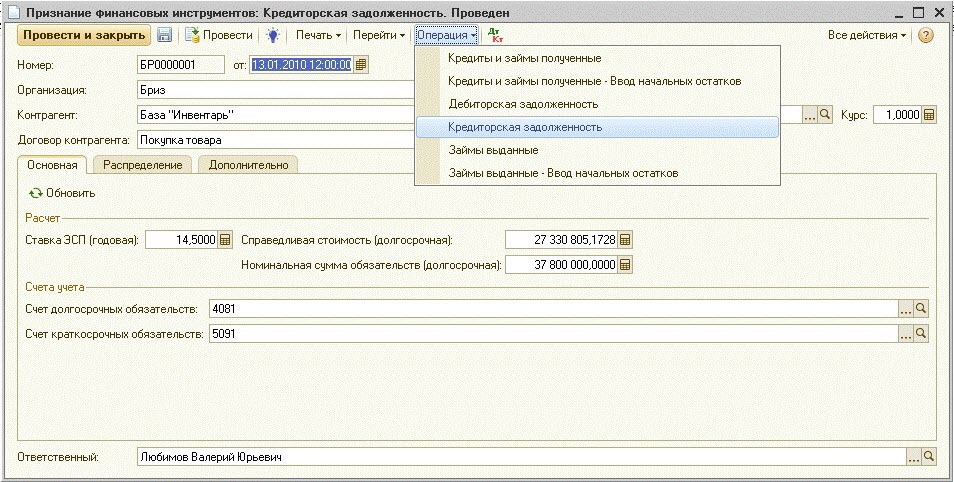Open calculator for Курс field

[929, 115]
